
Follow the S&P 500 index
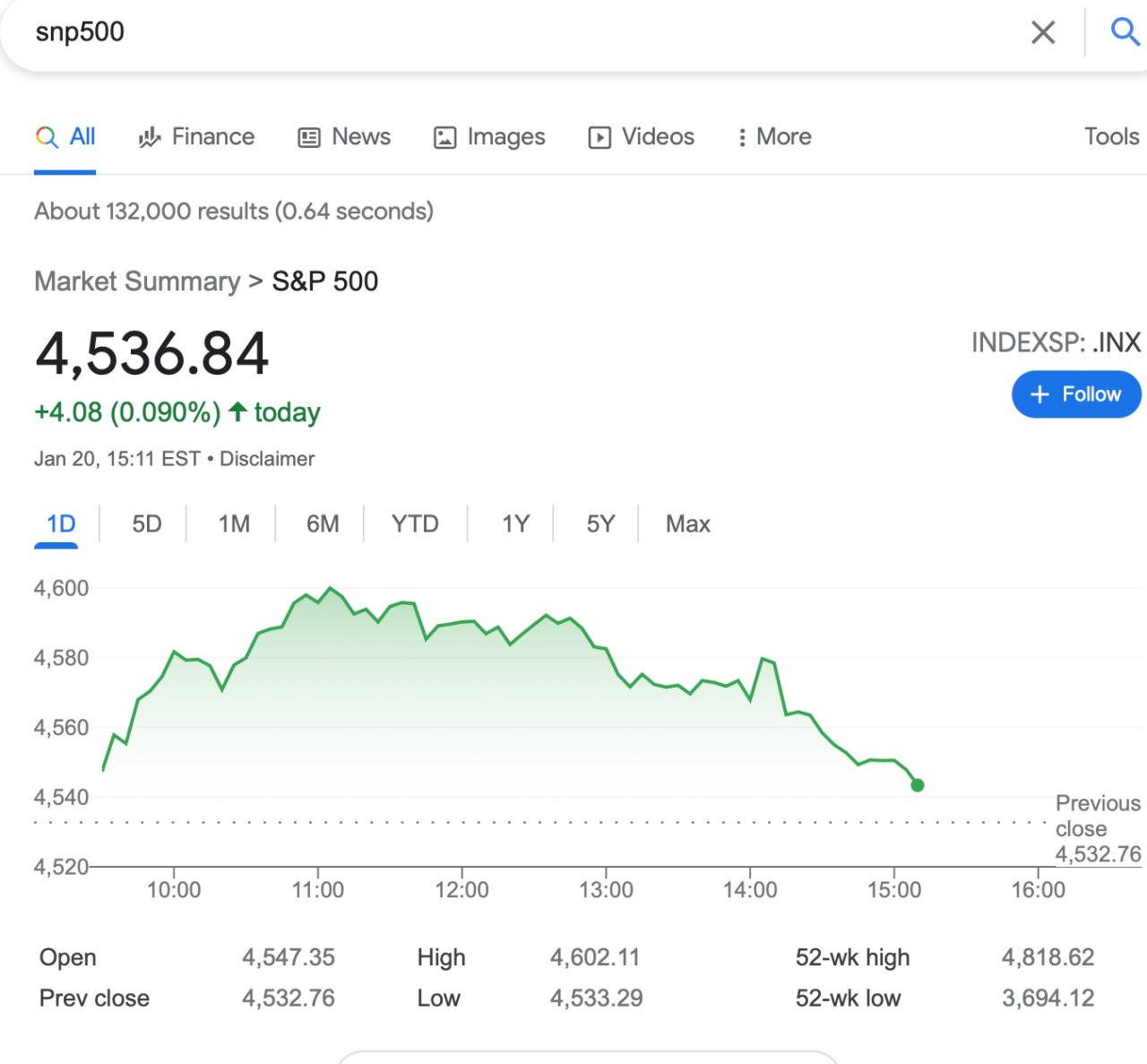click(1076, 394)
